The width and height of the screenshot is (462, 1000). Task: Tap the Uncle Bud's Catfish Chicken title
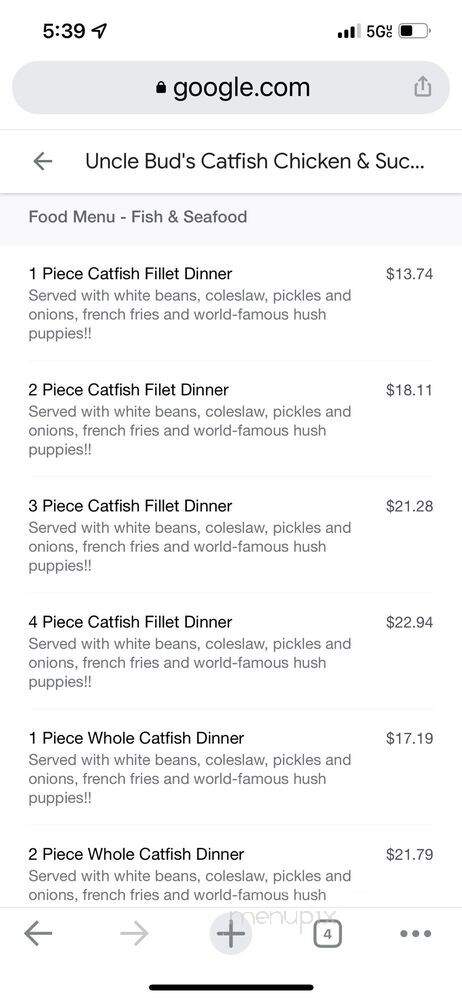click(254, 161)
